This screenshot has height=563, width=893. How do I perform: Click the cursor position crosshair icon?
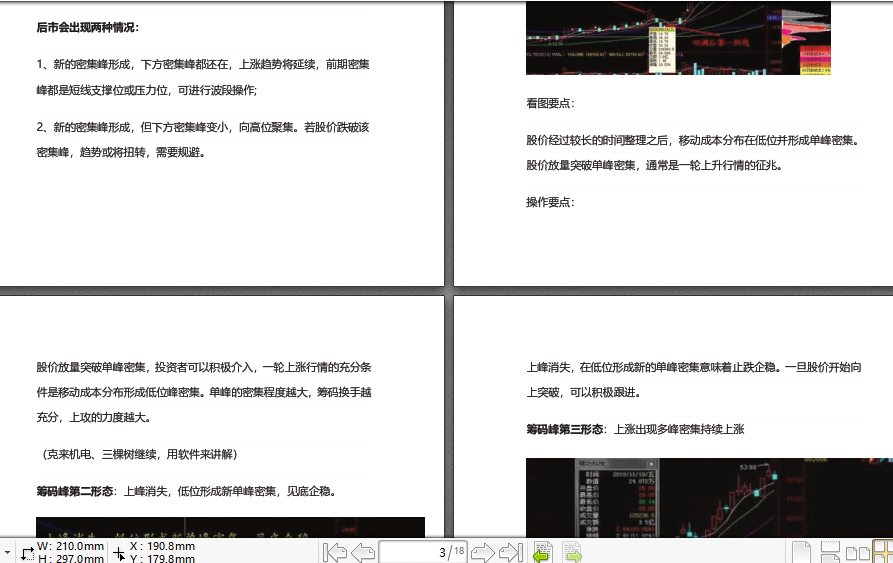coord(119,552)
